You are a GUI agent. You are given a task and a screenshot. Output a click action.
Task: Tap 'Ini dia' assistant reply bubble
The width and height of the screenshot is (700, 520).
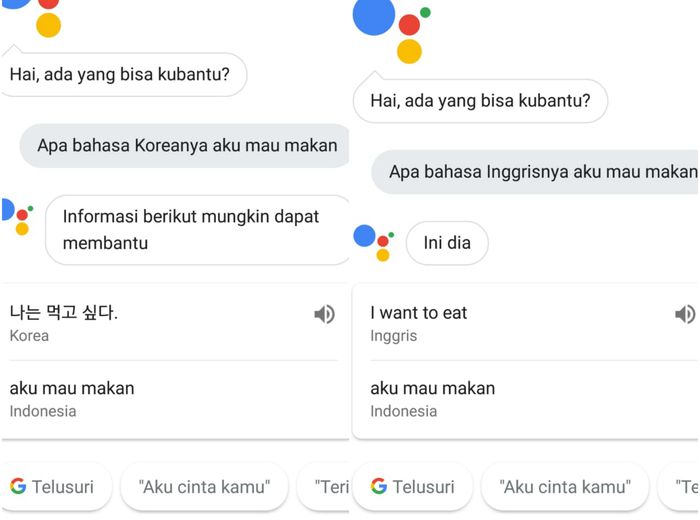447,243
